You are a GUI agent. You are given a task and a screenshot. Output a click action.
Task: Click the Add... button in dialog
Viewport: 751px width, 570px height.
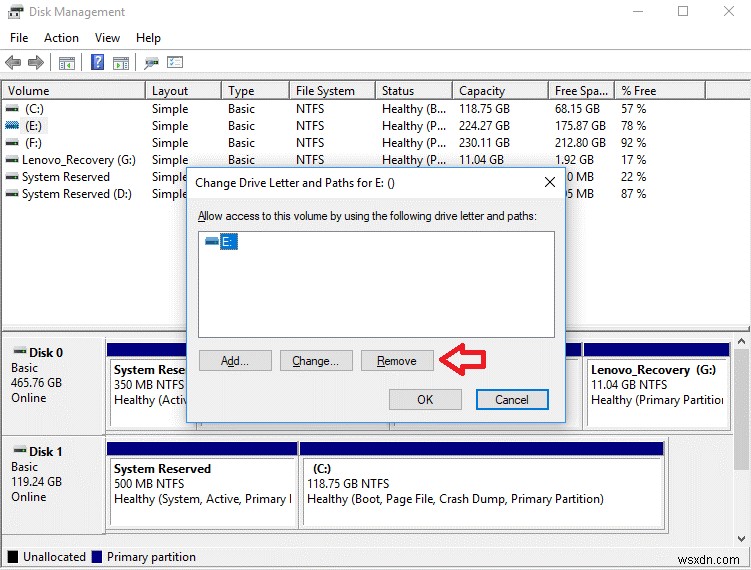235,361
